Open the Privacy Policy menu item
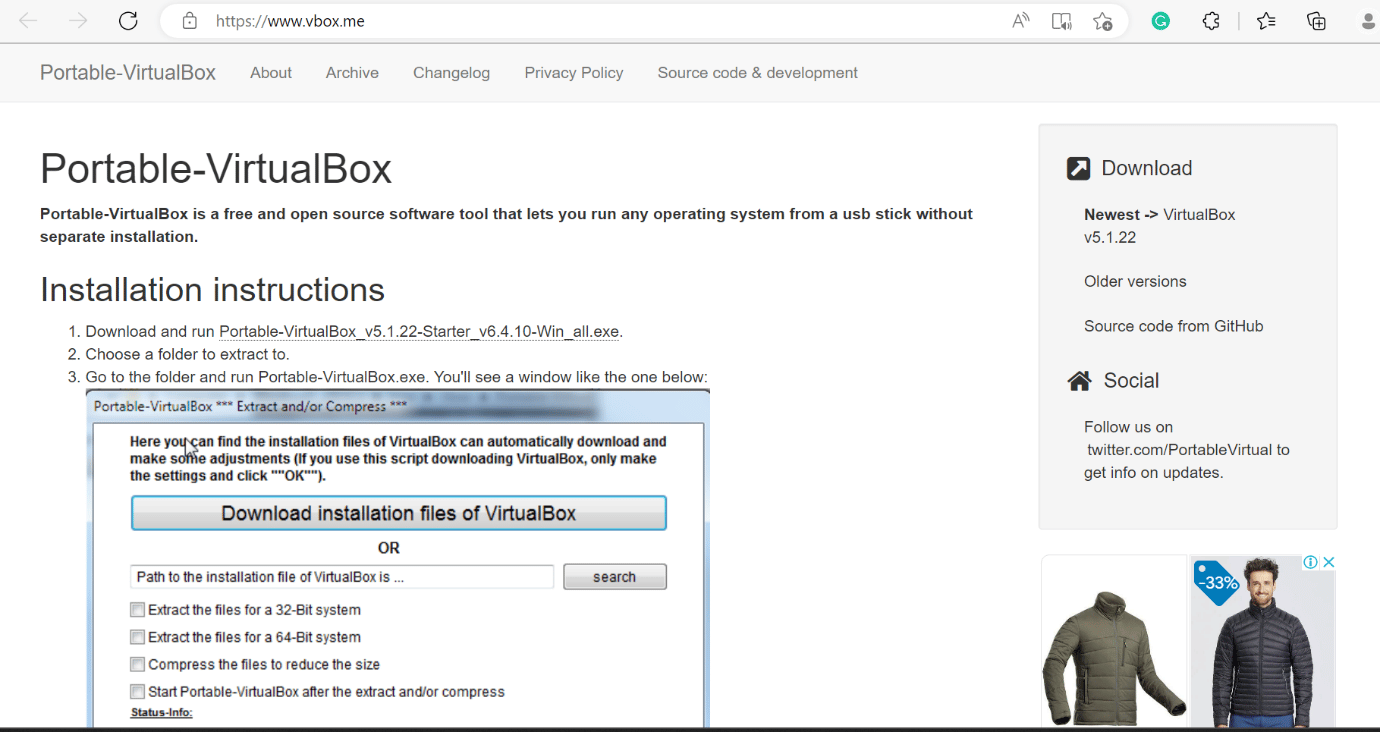 (574, 73)
